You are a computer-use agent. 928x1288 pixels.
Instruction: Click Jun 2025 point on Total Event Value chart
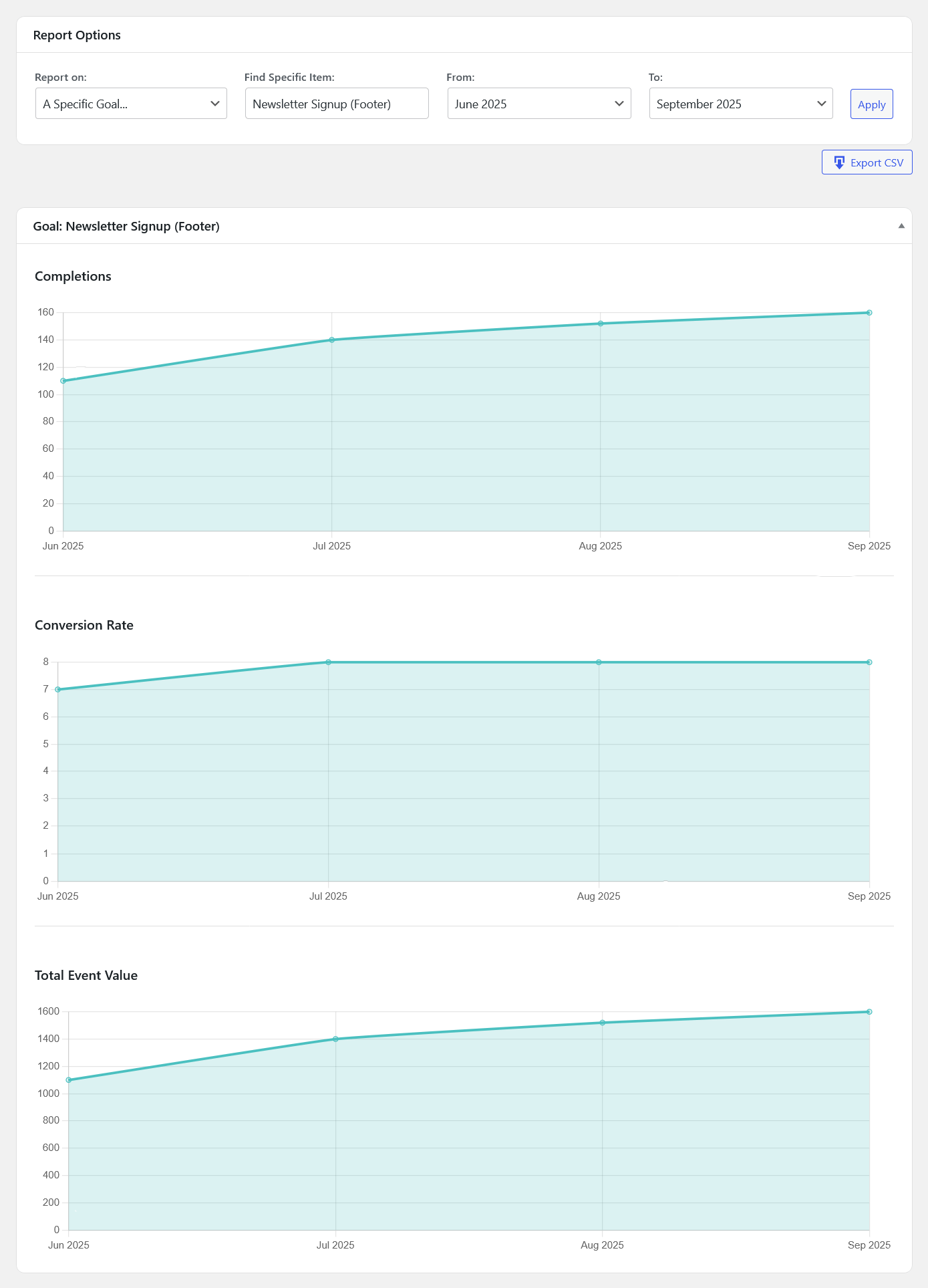point(69,1080)
